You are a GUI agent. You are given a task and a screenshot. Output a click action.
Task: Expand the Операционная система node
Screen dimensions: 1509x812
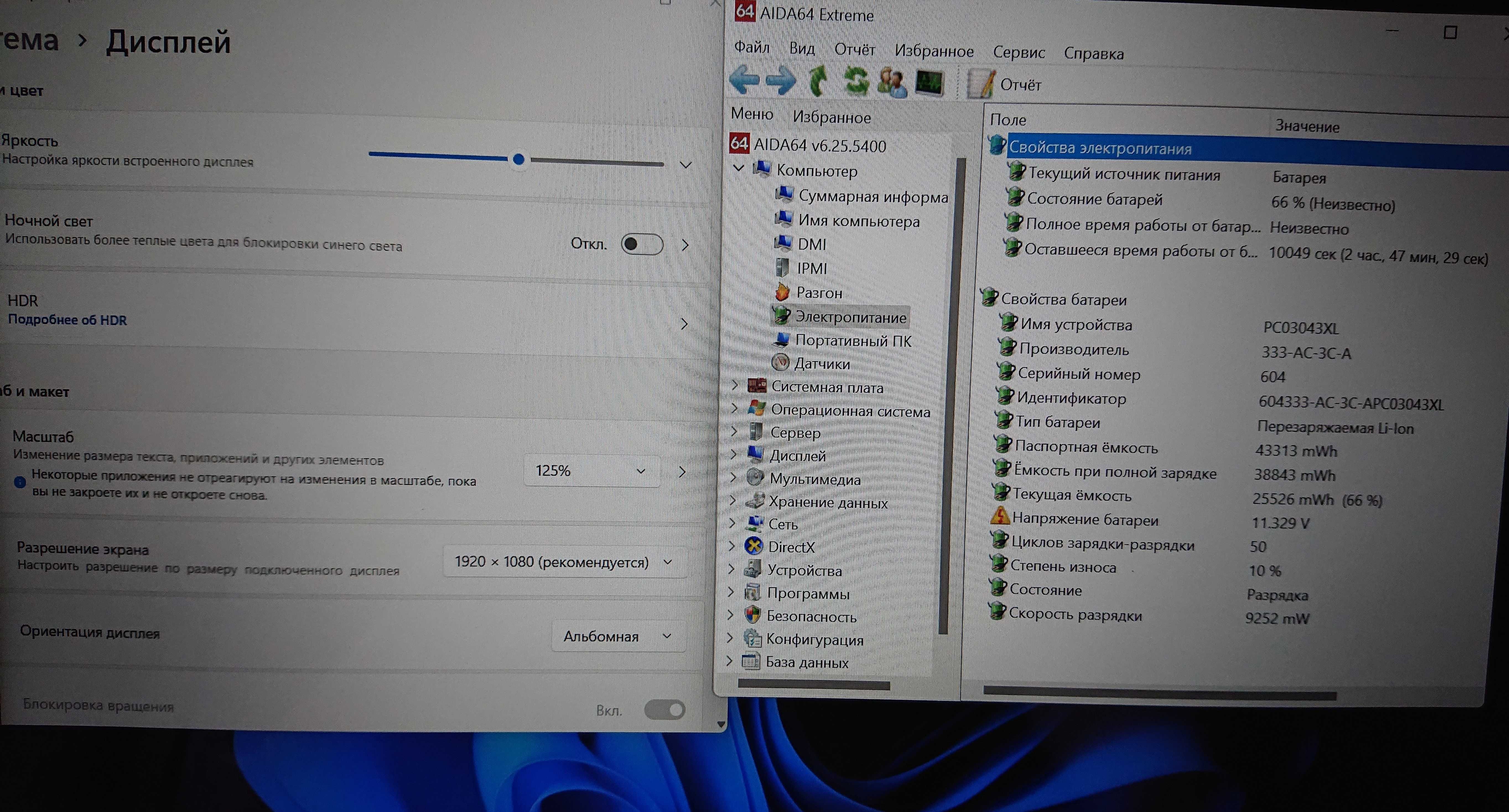click(x=735, y=409)
